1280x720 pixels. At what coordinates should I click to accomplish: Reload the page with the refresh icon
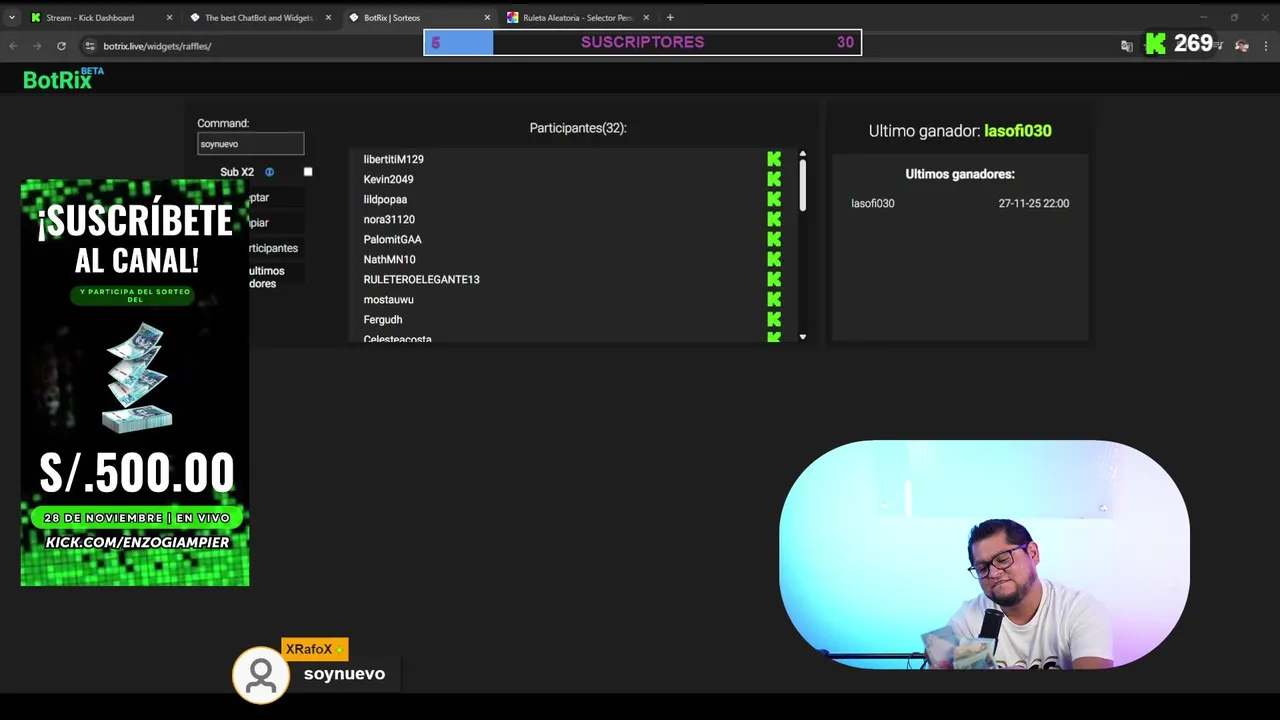61,46
